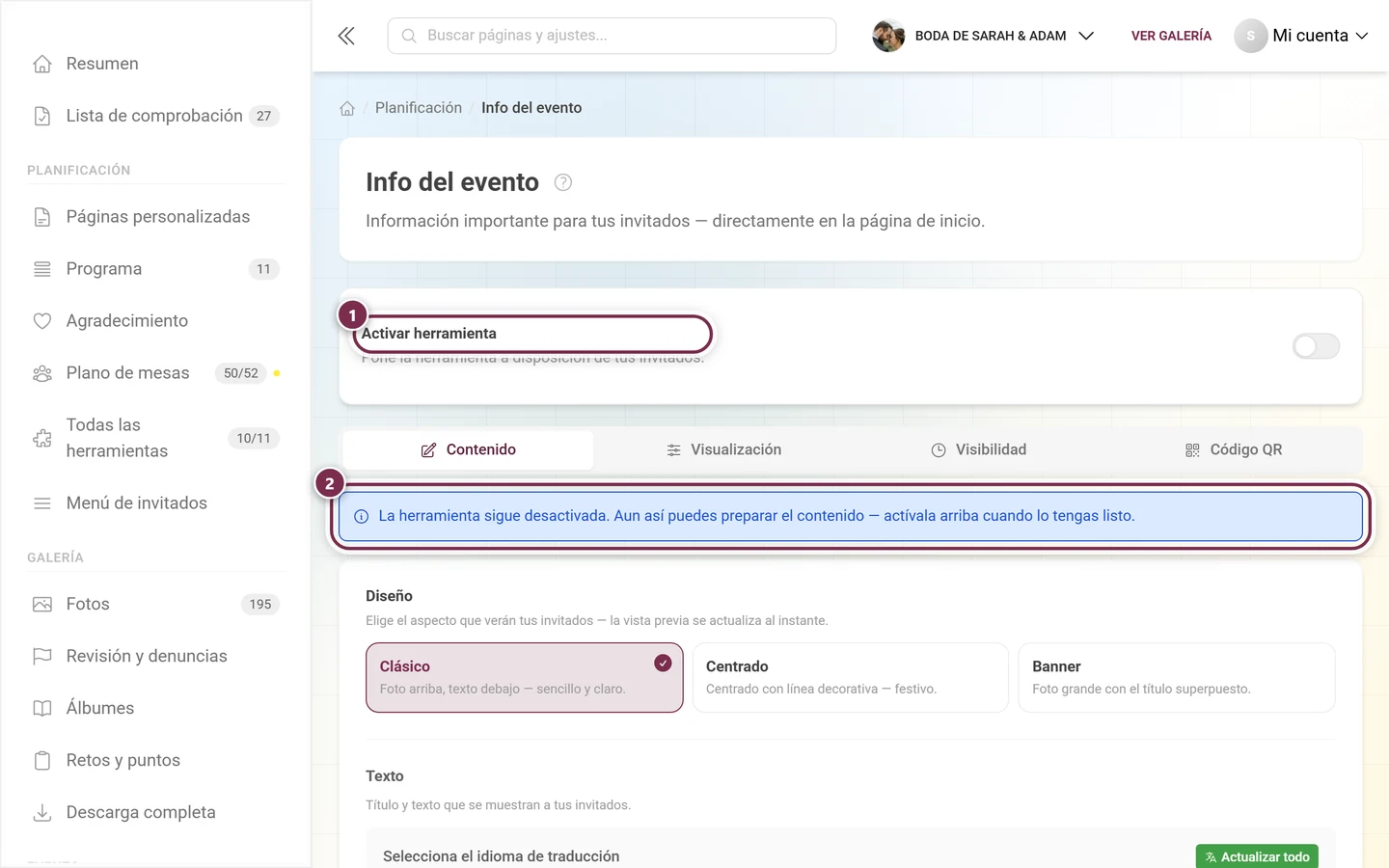Open the Boda de Sarah & Adam event dropdown
The image size is (1389, 868).
tap(984, 36)
